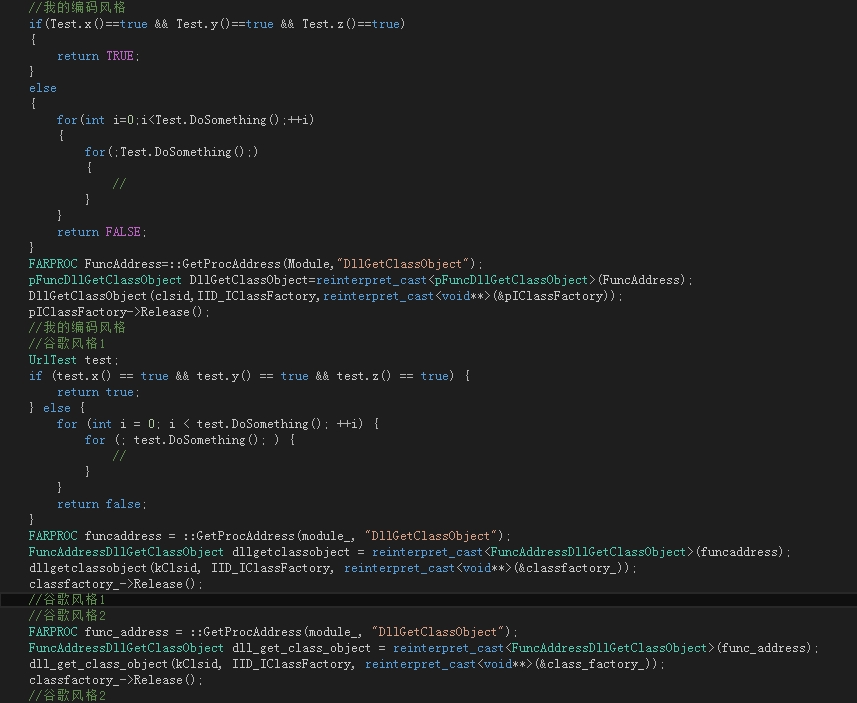The width and height of the screenshot is (857, 703).
Task: Click the 'dllgetclassobject(kClsid,' call line
Action: coord(333,568)
